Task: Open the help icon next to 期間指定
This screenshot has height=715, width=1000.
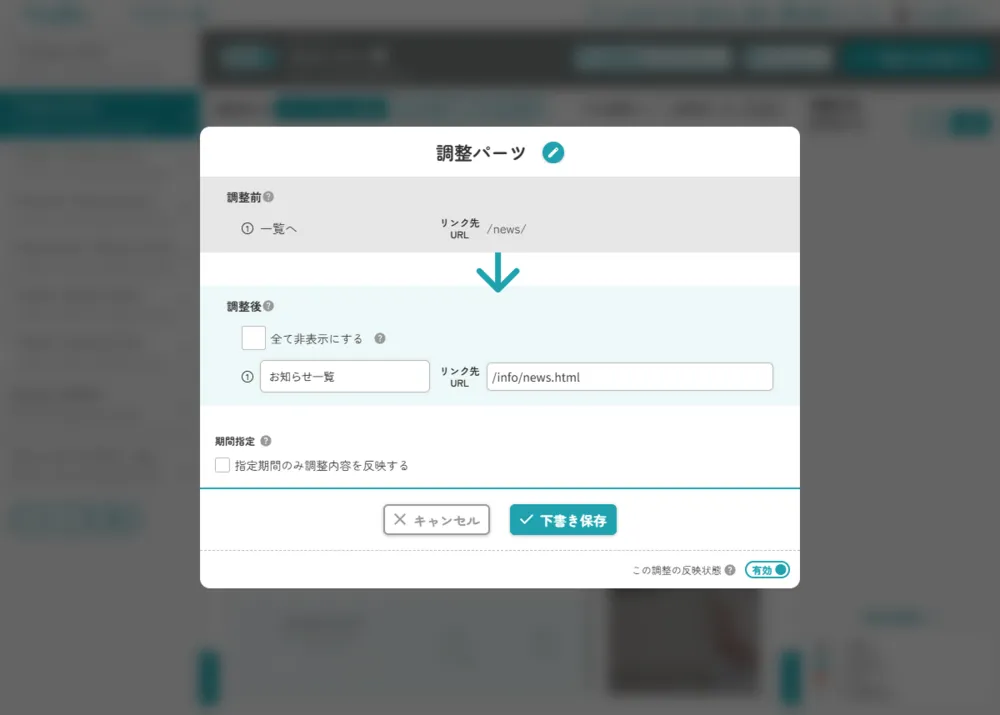Action: tap(266, 441)
